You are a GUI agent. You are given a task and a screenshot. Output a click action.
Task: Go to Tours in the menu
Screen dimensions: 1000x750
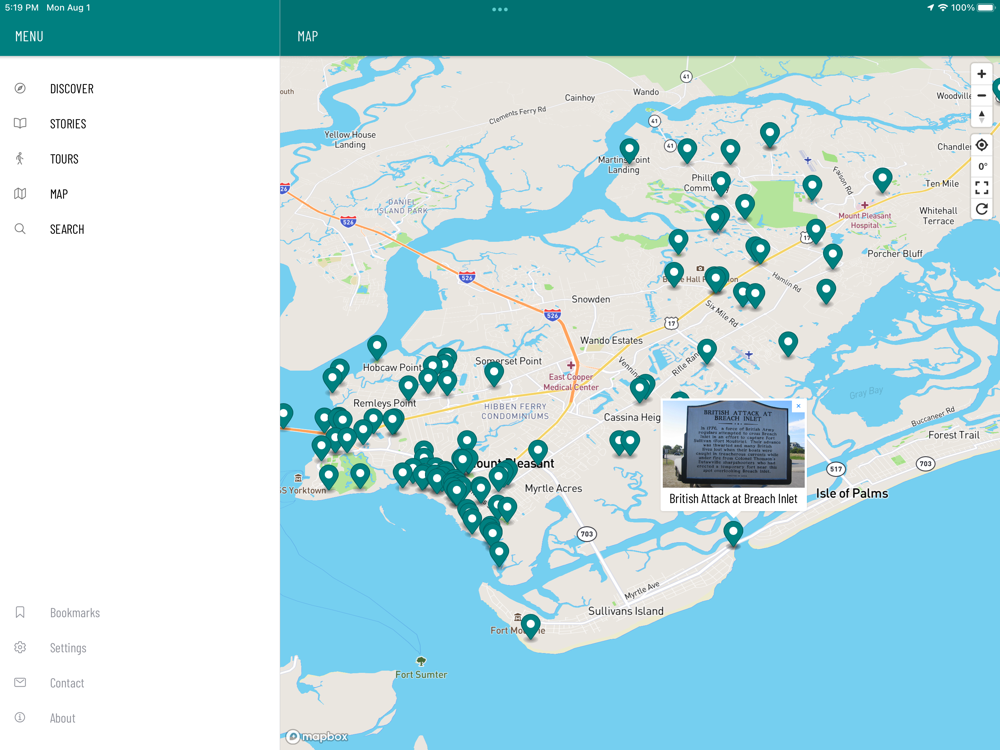140,159
